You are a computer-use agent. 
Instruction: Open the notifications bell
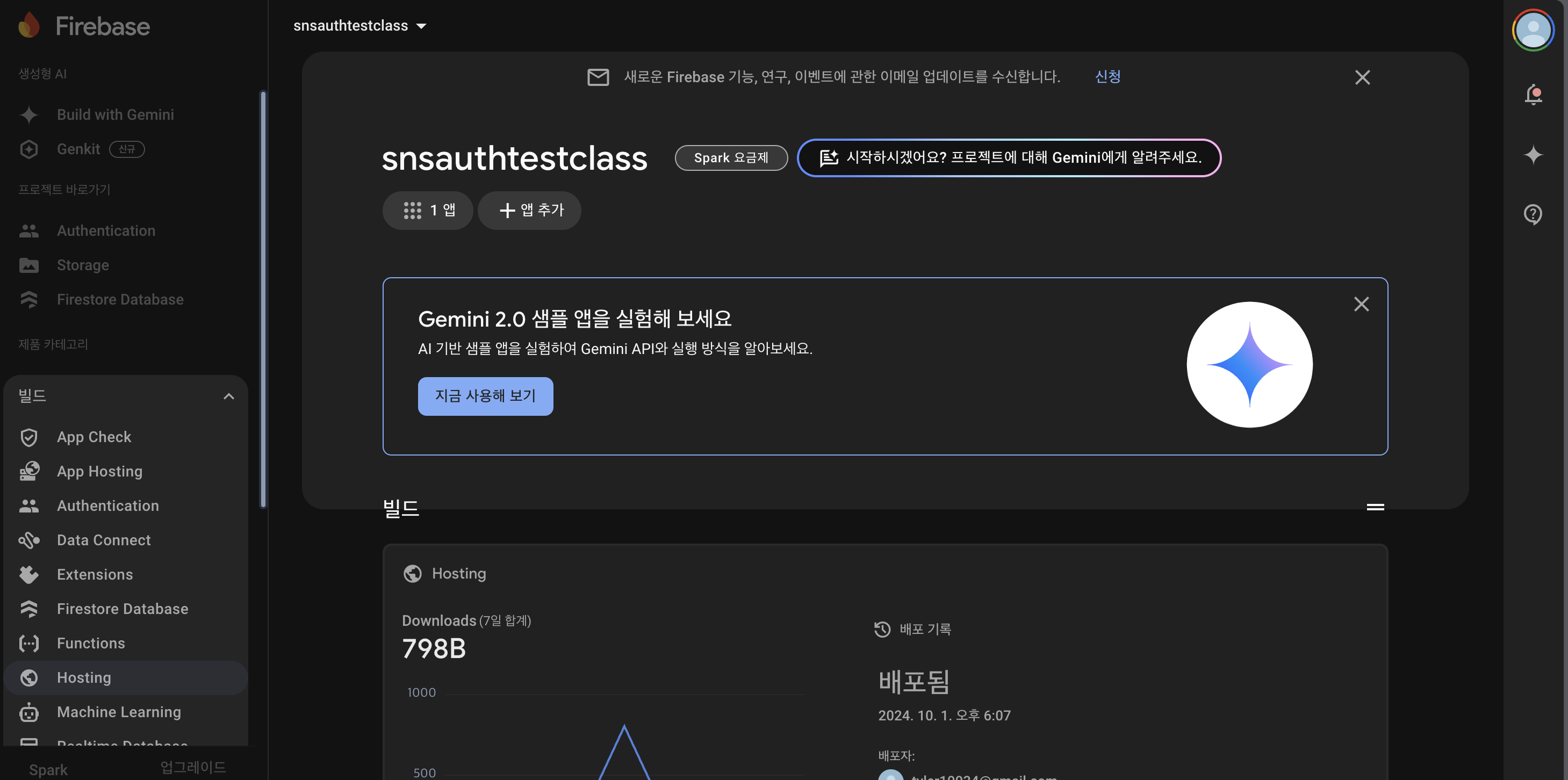pos(1533,95)
